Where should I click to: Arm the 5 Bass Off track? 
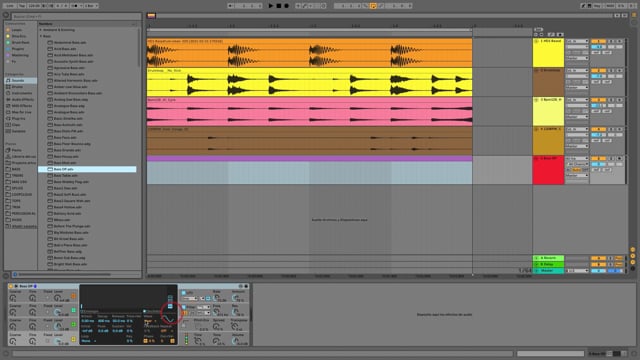tap(620, 158)
